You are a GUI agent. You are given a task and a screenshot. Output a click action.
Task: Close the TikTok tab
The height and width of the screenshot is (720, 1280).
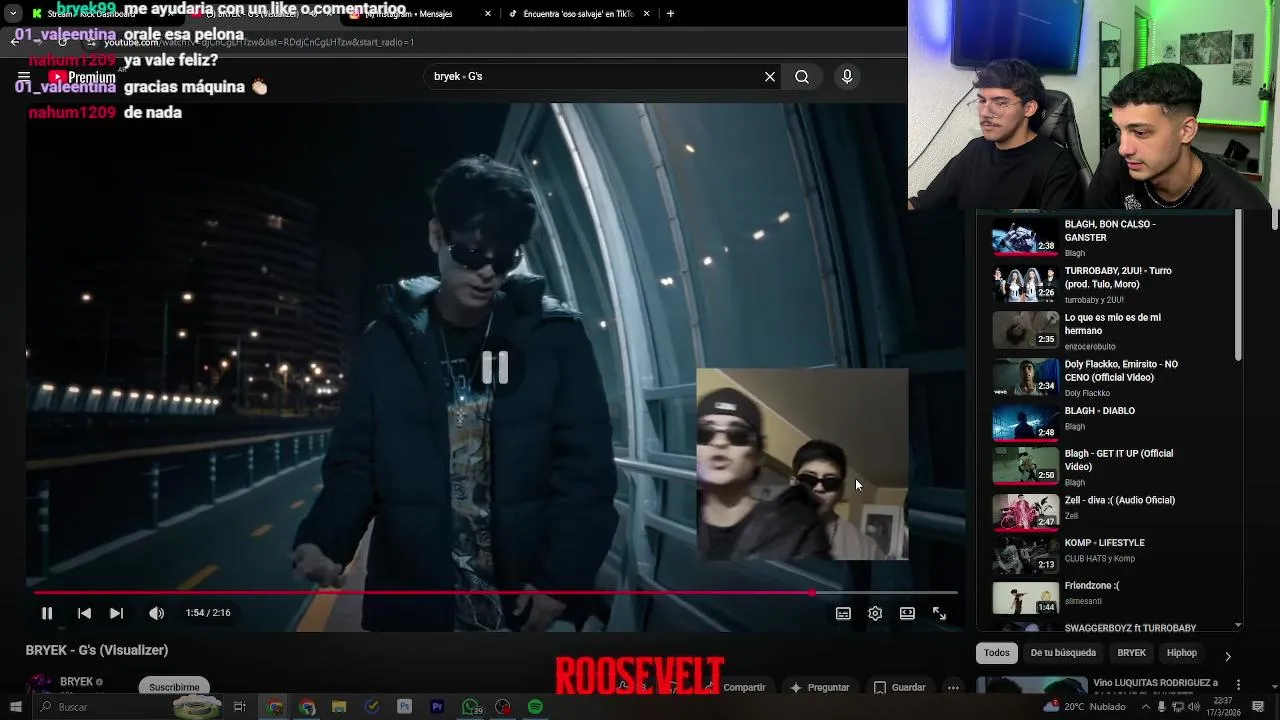click(646, 14)
